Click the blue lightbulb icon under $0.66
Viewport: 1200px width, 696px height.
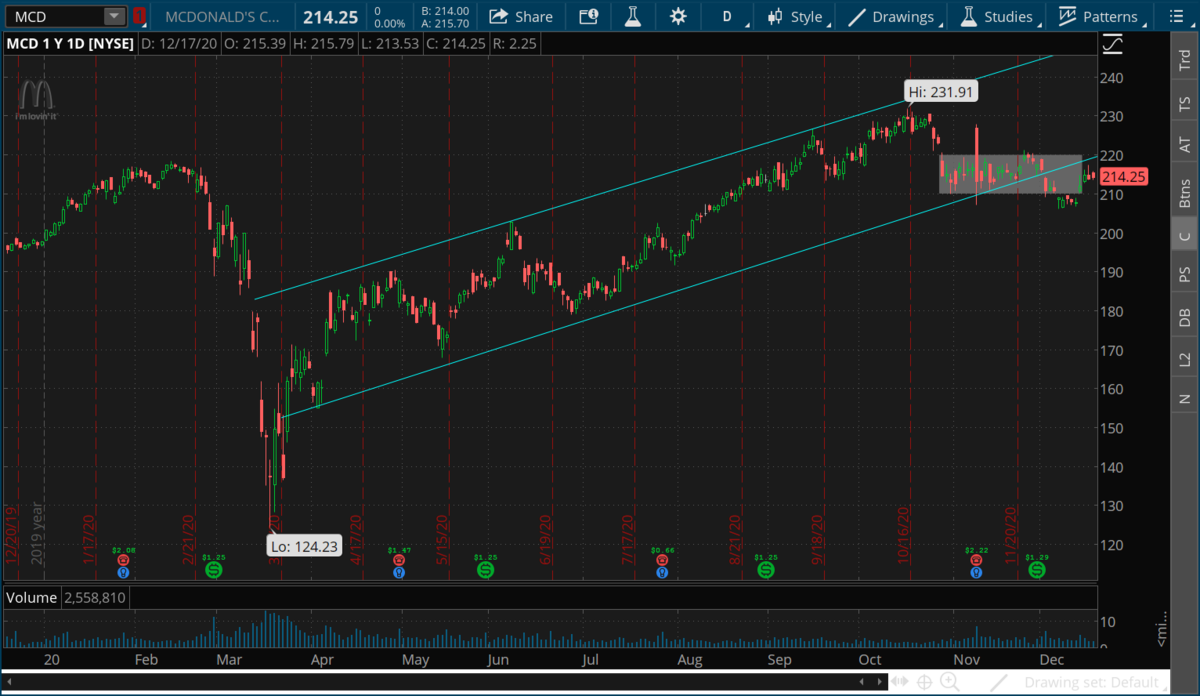(x=661, y=573)
